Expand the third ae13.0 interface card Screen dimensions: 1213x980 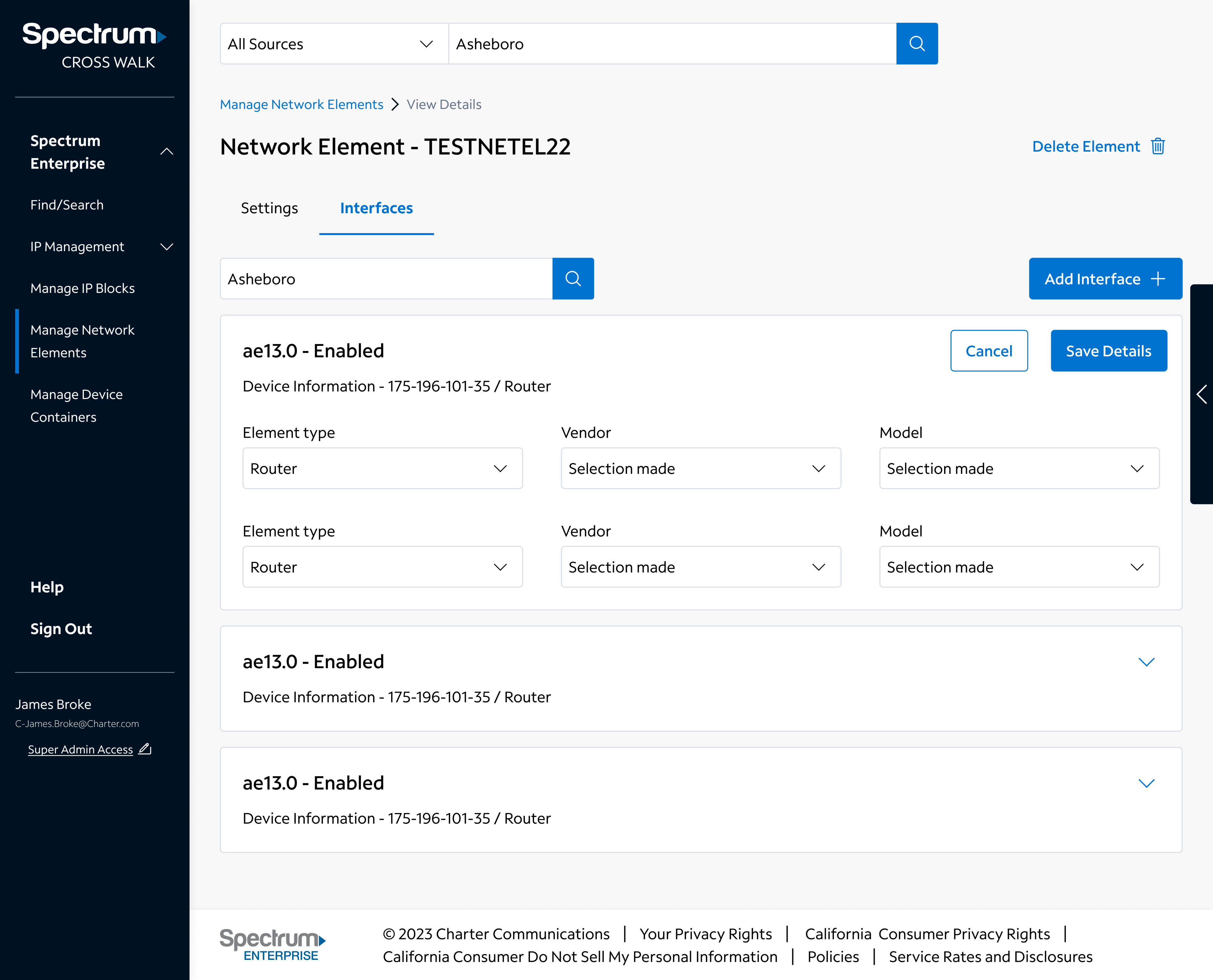(1146, 783)
